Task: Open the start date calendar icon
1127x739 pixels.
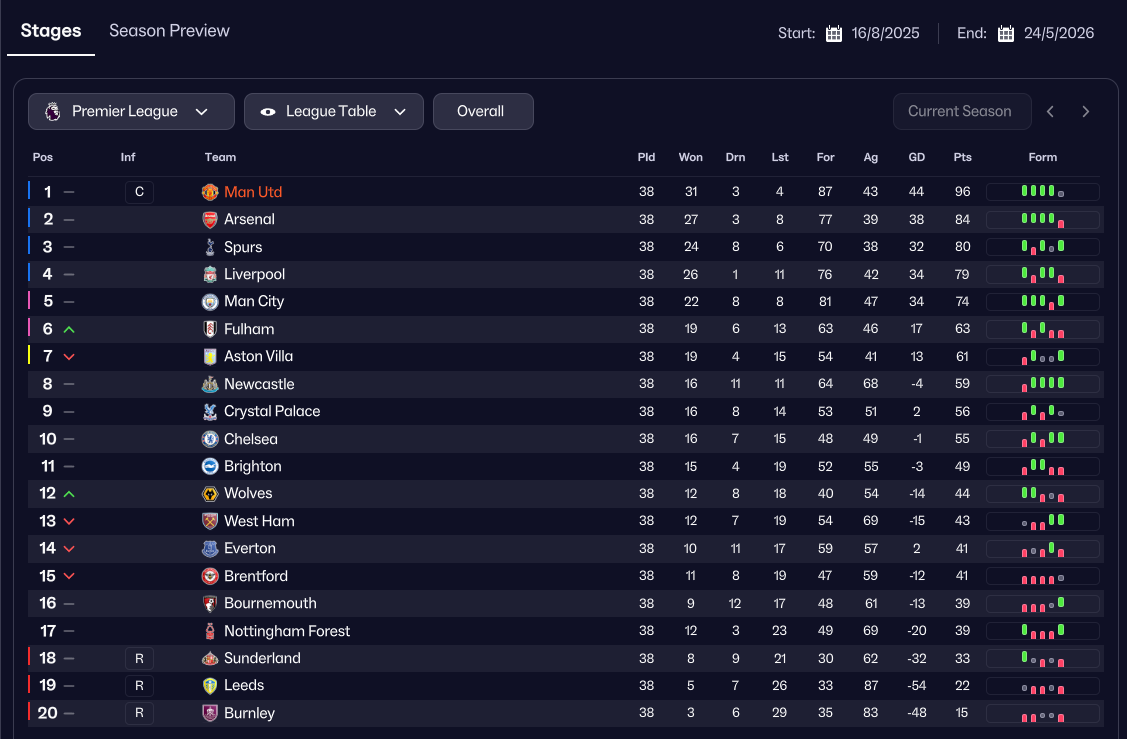Action: [834, 33]
